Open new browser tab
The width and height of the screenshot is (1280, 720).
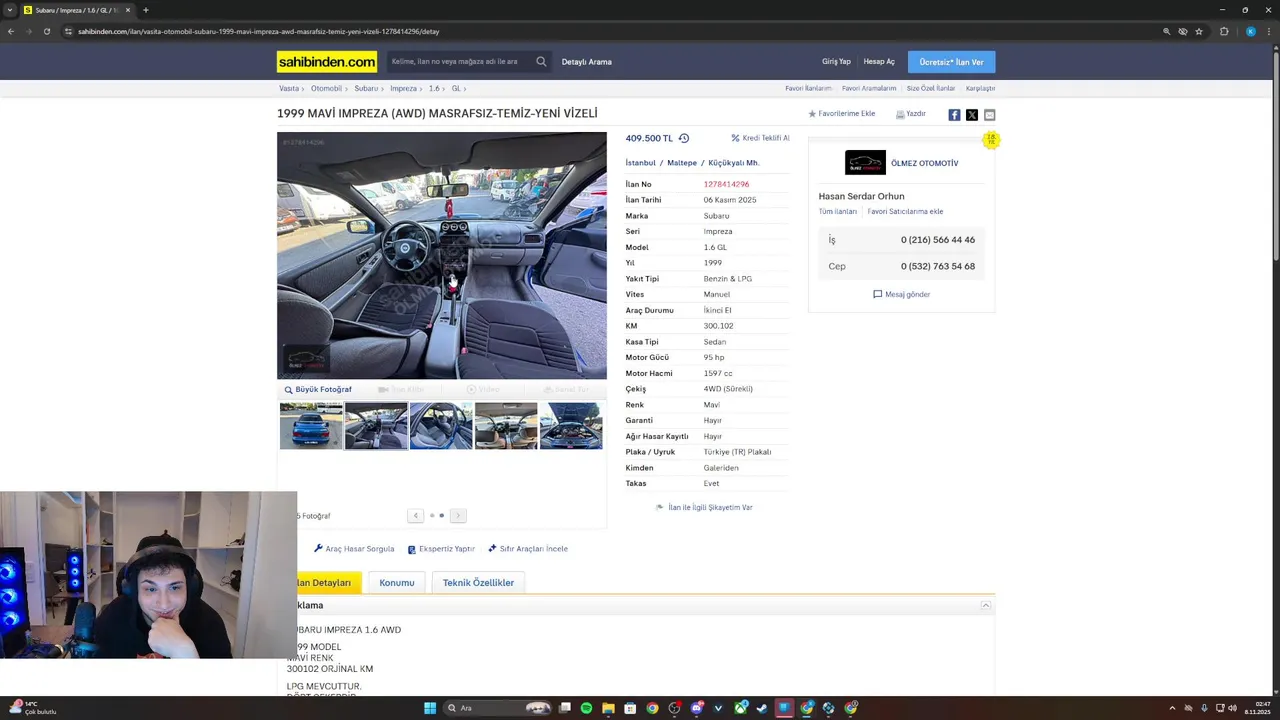pyautogui.click(x=145, y=10)
